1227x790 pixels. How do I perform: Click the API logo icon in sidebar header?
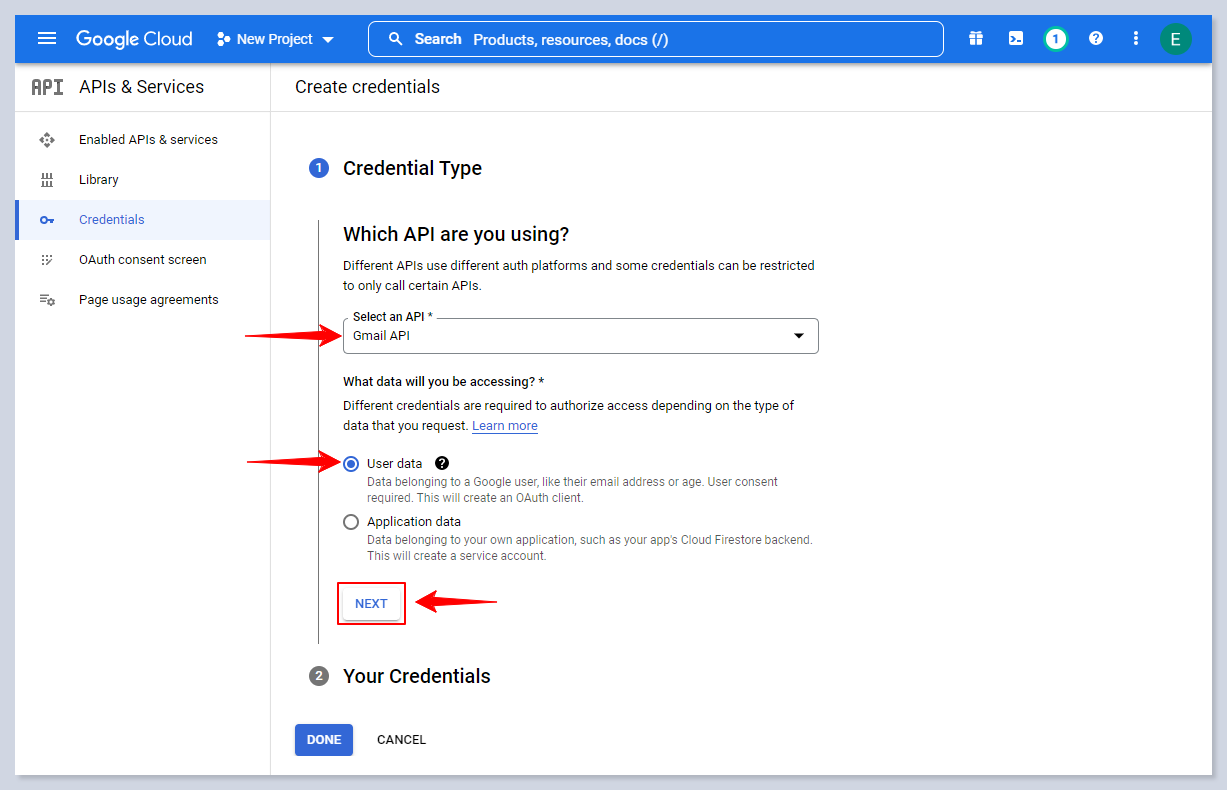coord(47,87)
